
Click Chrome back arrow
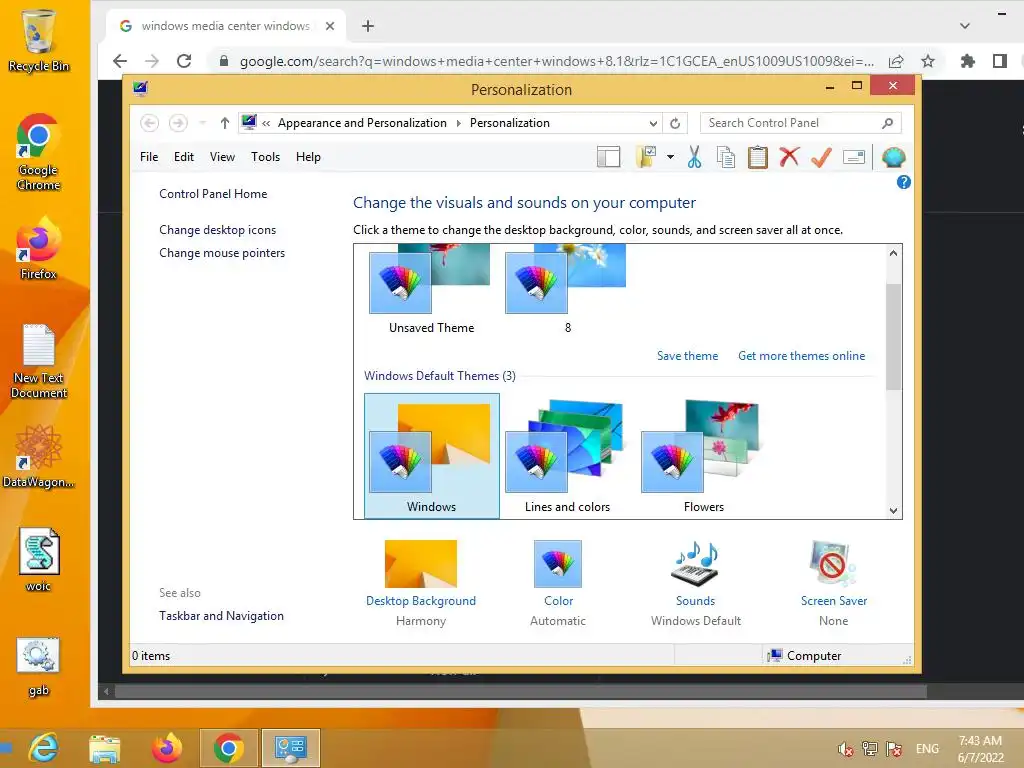click(120, 61)
